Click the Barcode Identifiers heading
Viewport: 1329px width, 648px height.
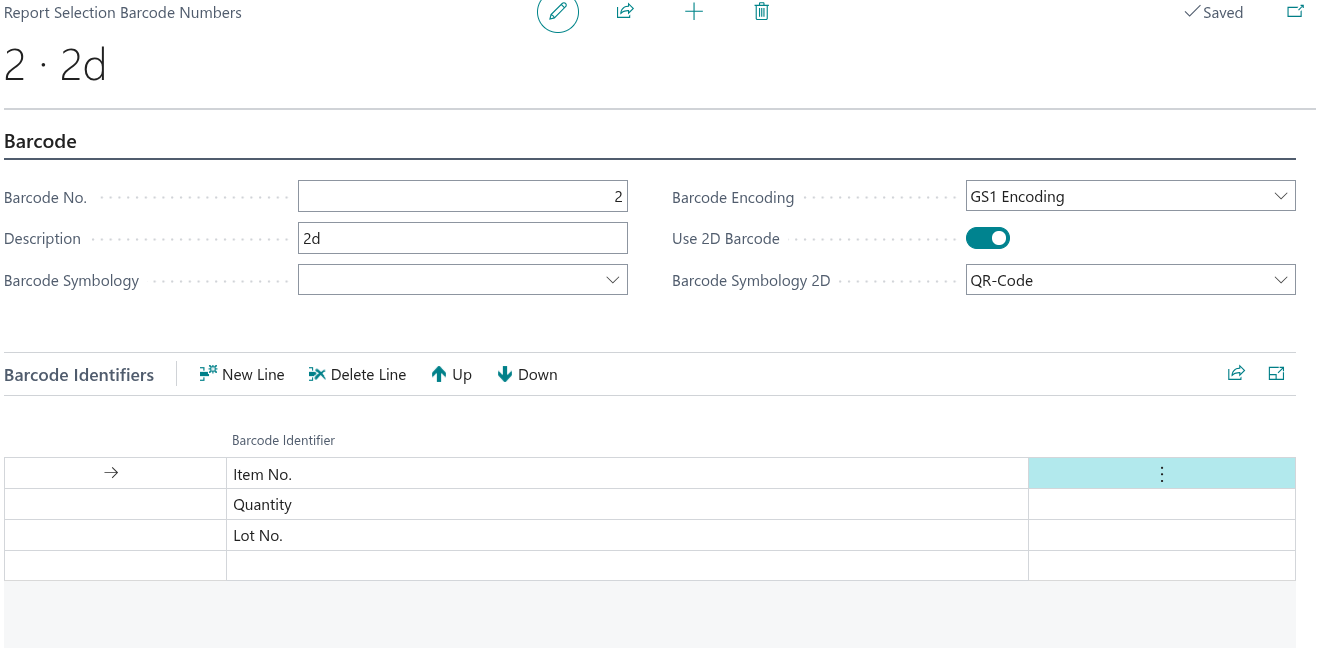pos(79,375)
